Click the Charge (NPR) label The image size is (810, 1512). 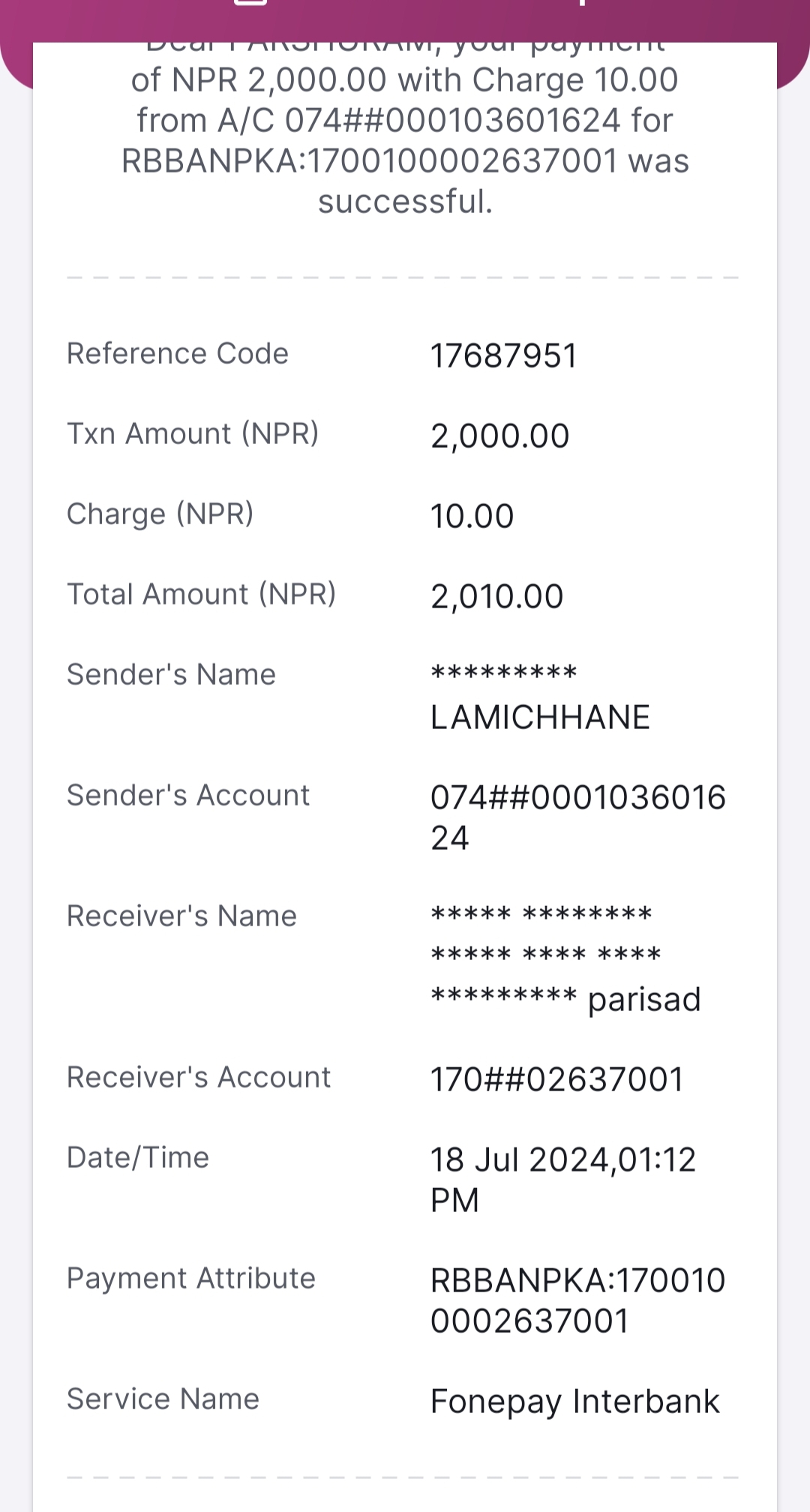[160, 514]
